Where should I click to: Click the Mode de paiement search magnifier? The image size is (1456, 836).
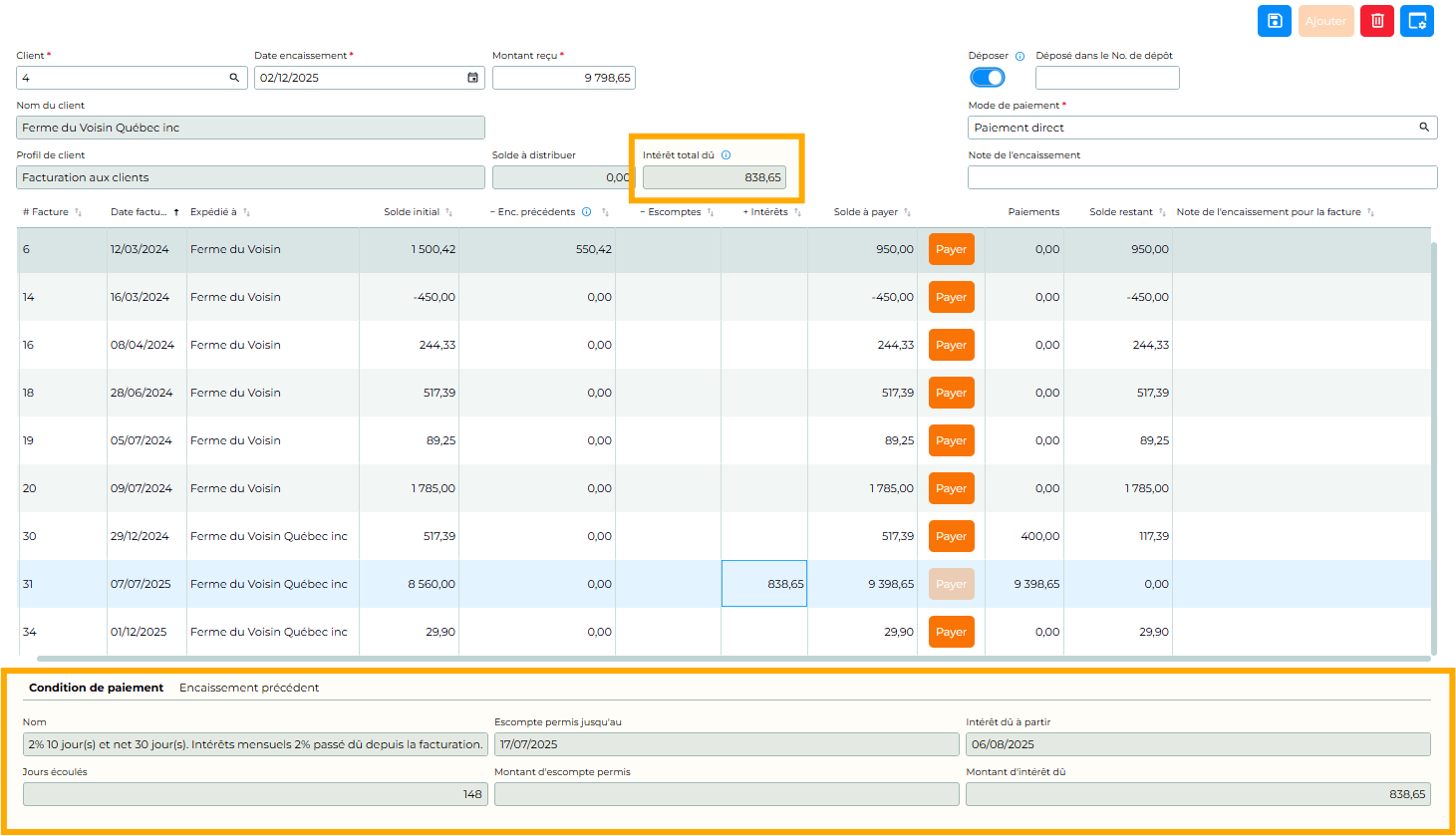point(1425,128)
